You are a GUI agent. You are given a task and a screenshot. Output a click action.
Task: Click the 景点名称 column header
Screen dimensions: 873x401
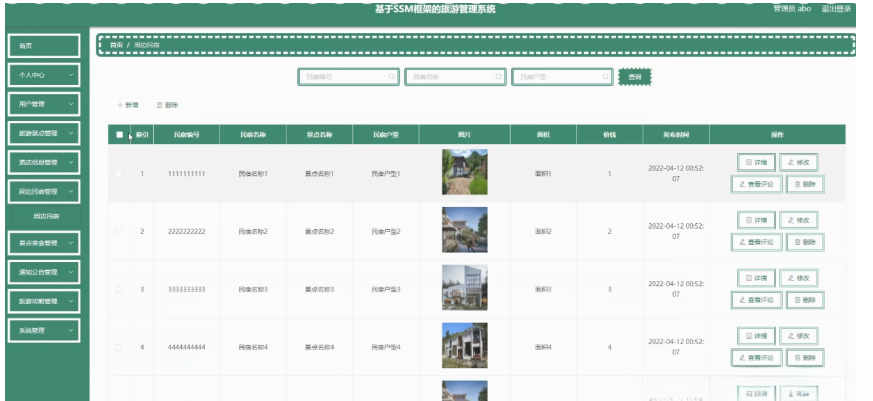click(319, 134)
